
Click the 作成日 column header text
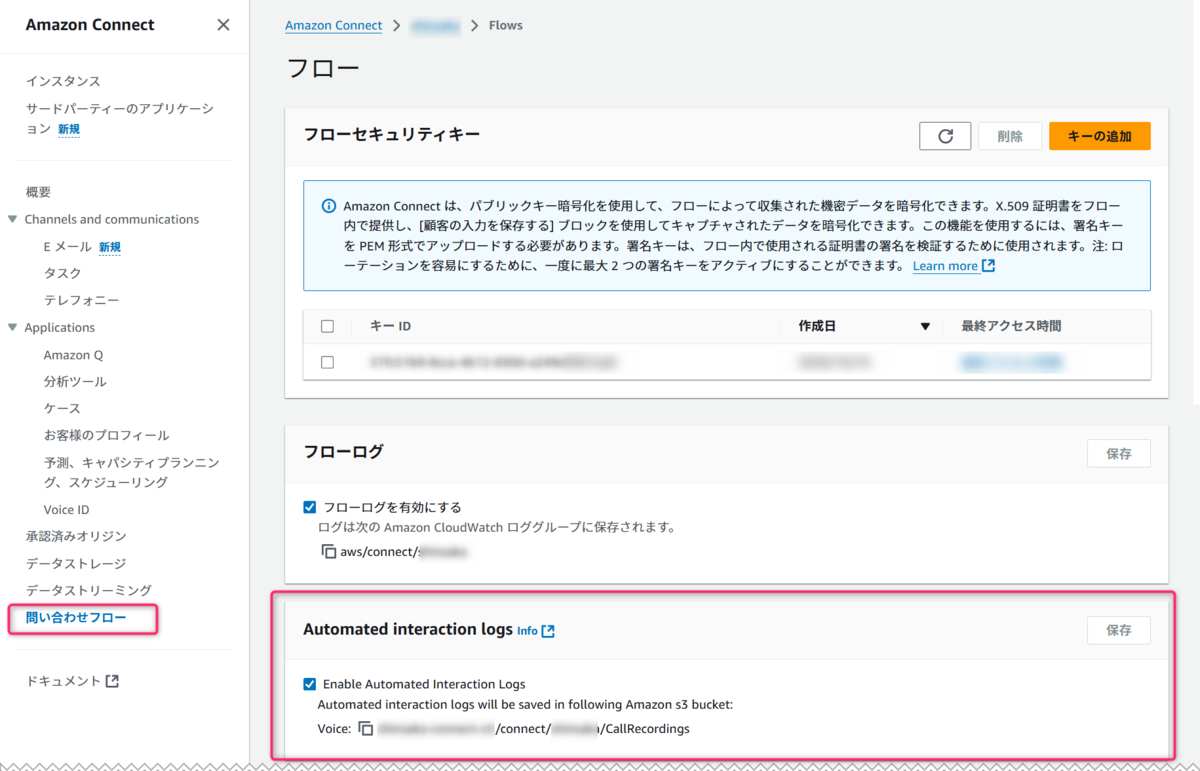point(817,326)
